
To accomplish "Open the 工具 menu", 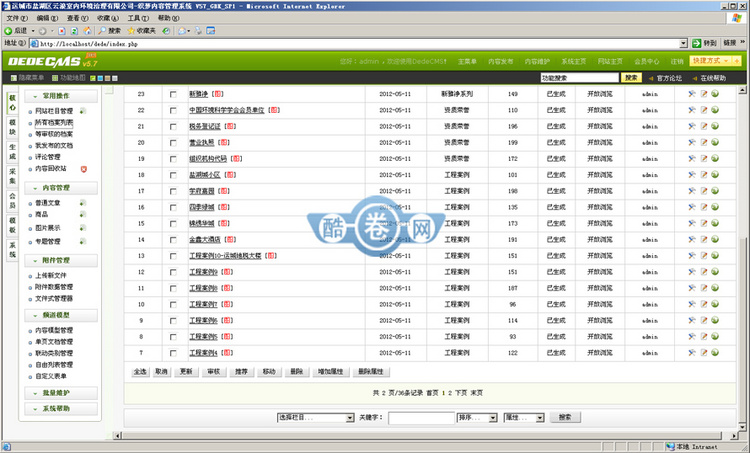I will tap(138, 18).
